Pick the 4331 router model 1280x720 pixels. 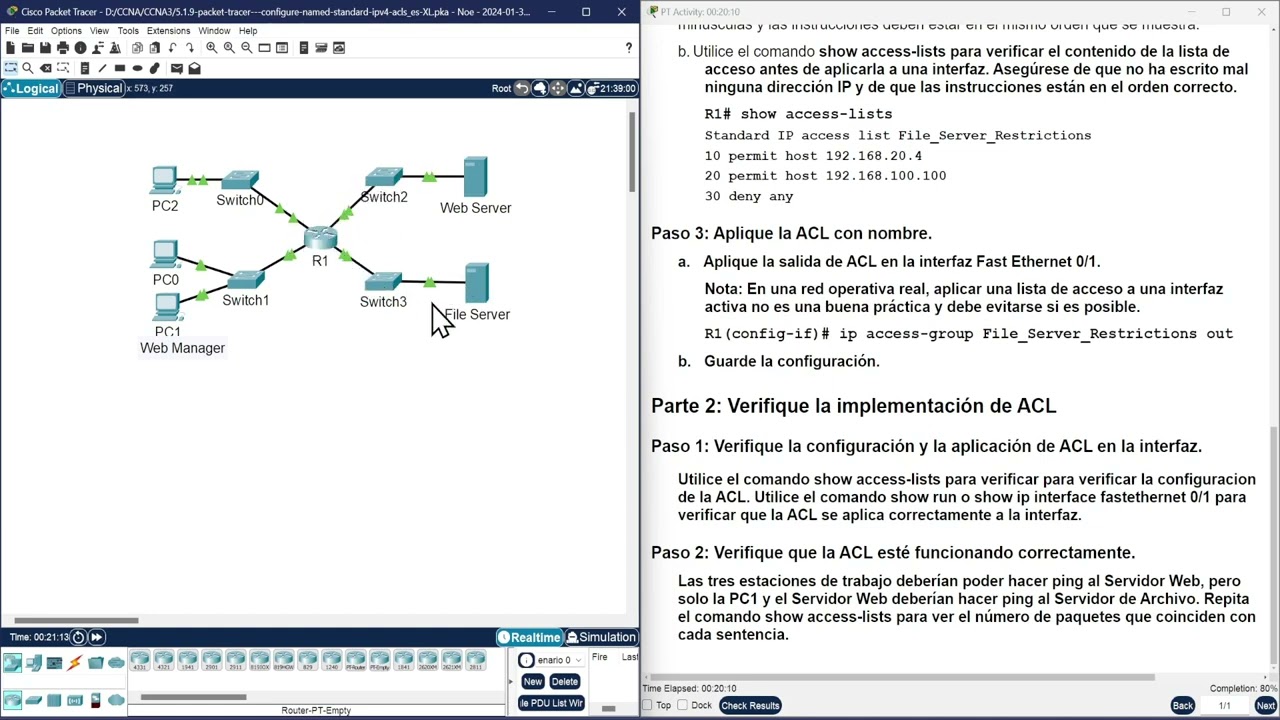click(140, 661)
